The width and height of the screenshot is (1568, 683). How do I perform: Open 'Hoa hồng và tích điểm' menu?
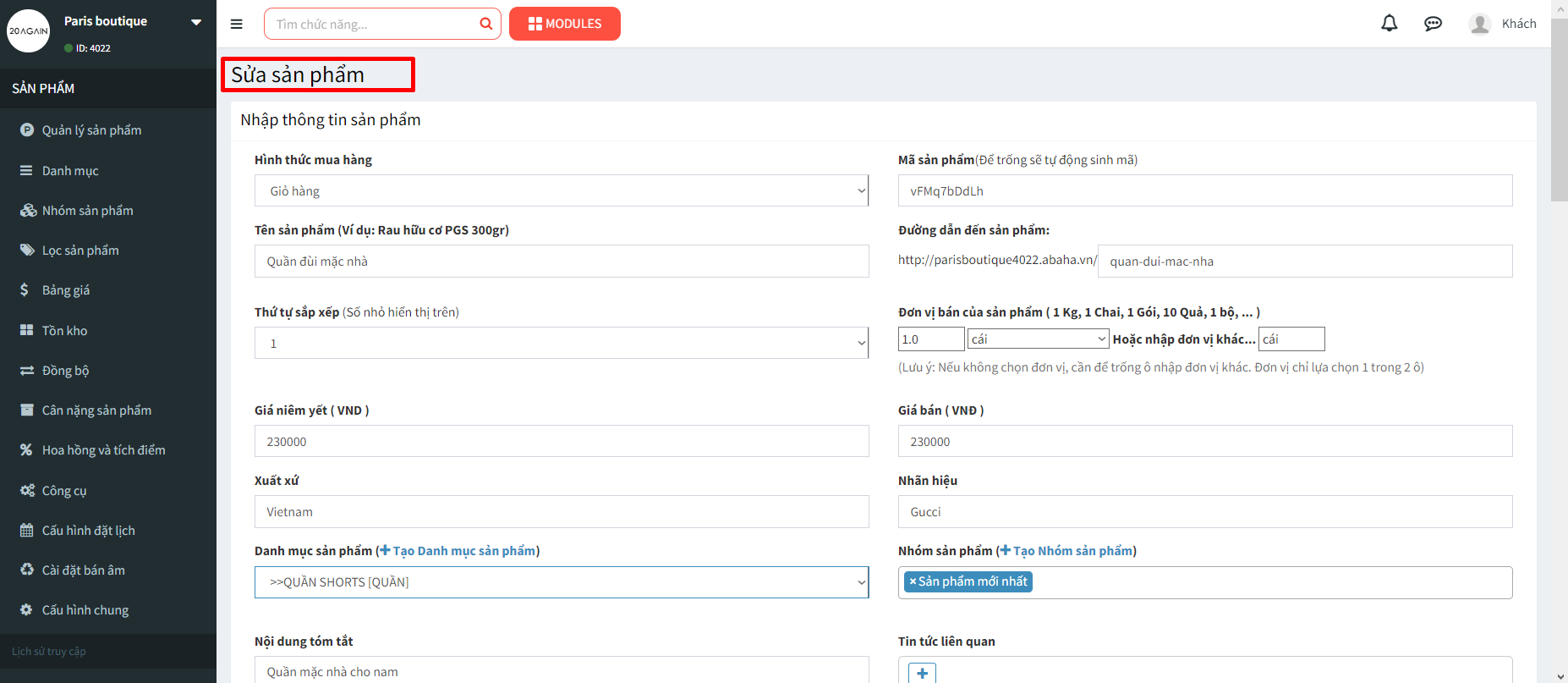(x=103, y=450)
